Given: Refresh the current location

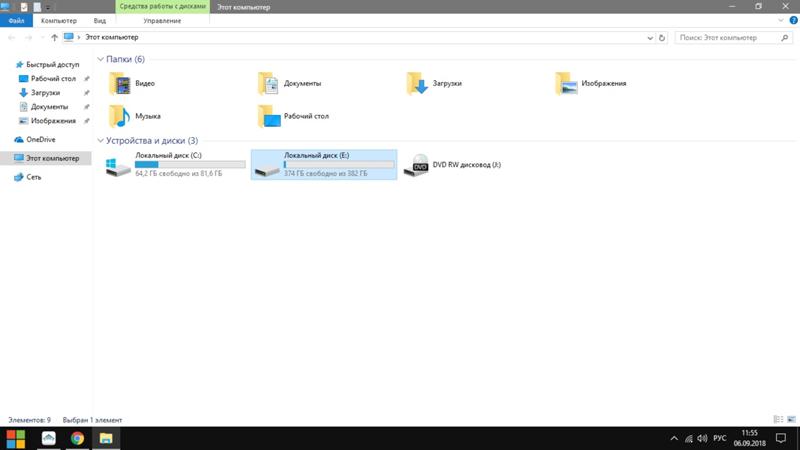Looking at the screenshot, I should (x=662, y=38).
